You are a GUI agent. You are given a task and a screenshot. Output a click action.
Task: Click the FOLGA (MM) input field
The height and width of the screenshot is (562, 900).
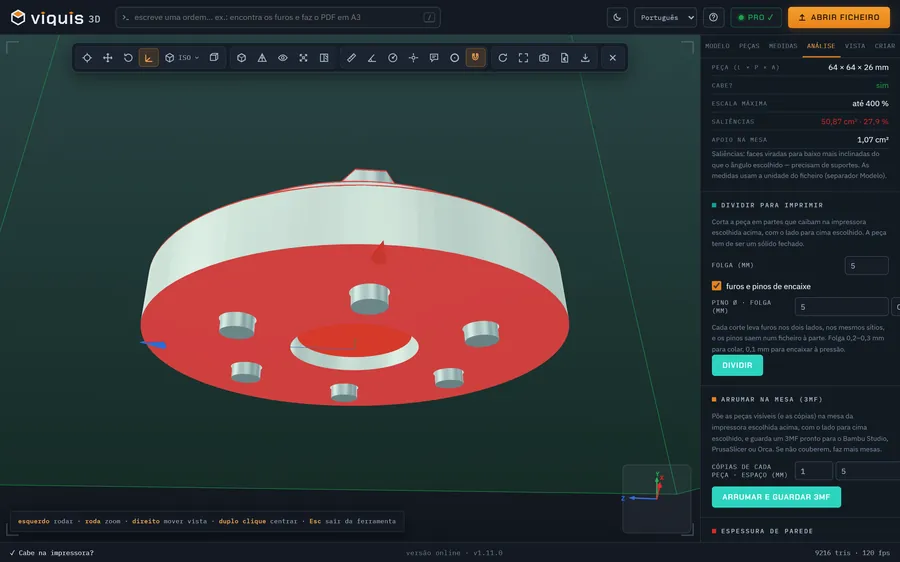[866, 266]
